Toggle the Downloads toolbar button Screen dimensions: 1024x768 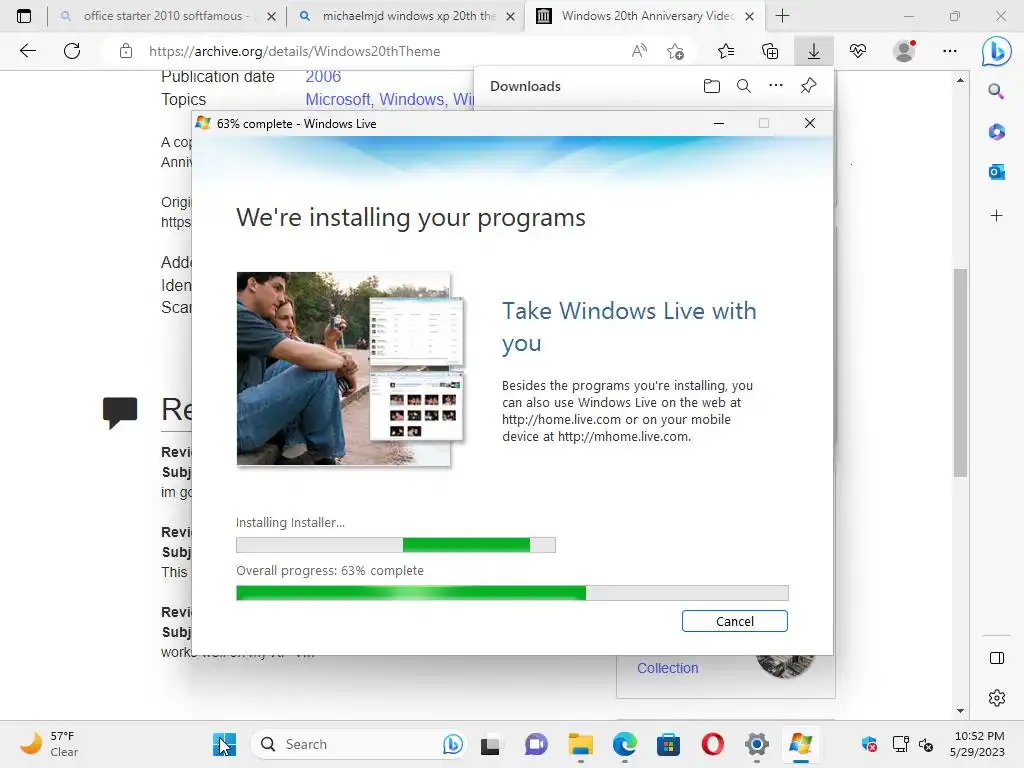click(814, 51)
